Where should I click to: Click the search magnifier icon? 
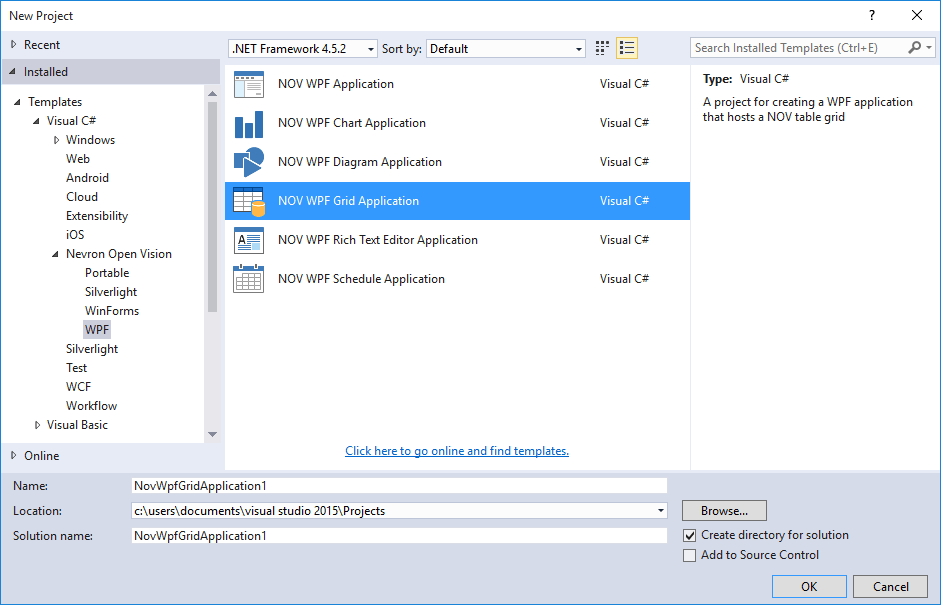[915, 48]
